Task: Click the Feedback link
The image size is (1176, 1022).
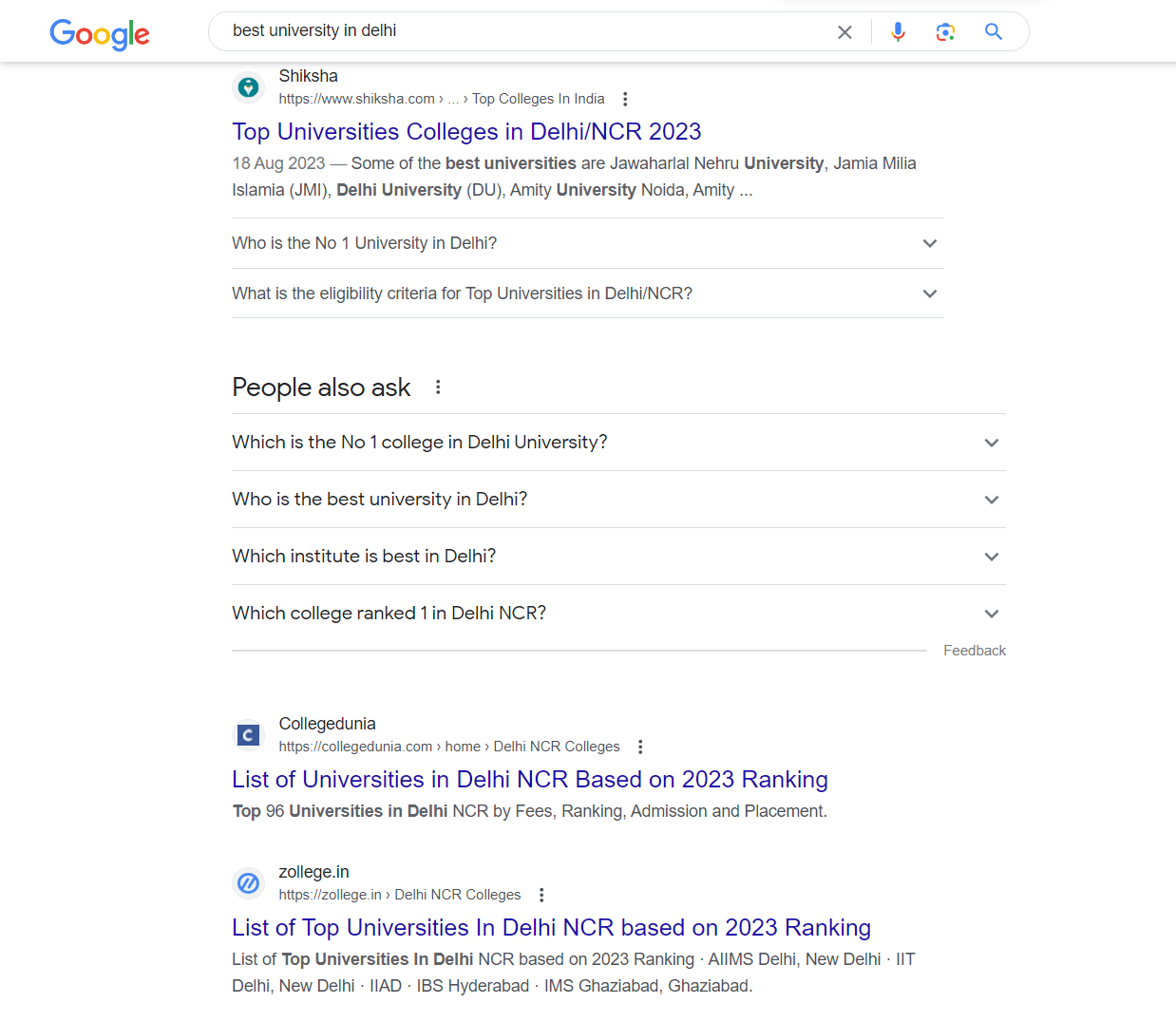Action: click(975, 651)
